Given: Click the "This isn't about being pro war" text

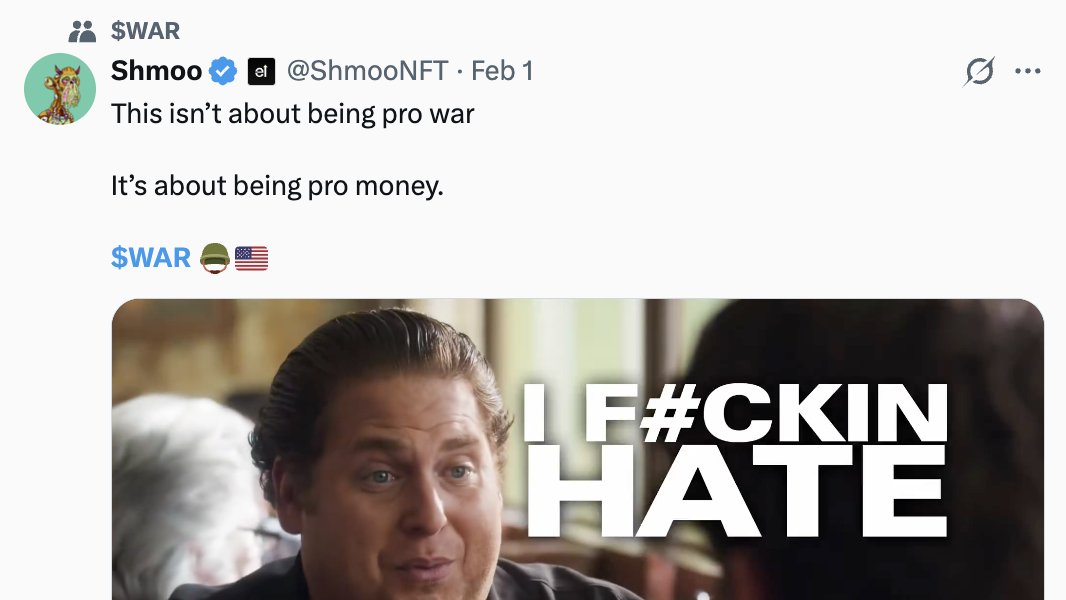Looking at the screenshot, I should pos(292,113).
